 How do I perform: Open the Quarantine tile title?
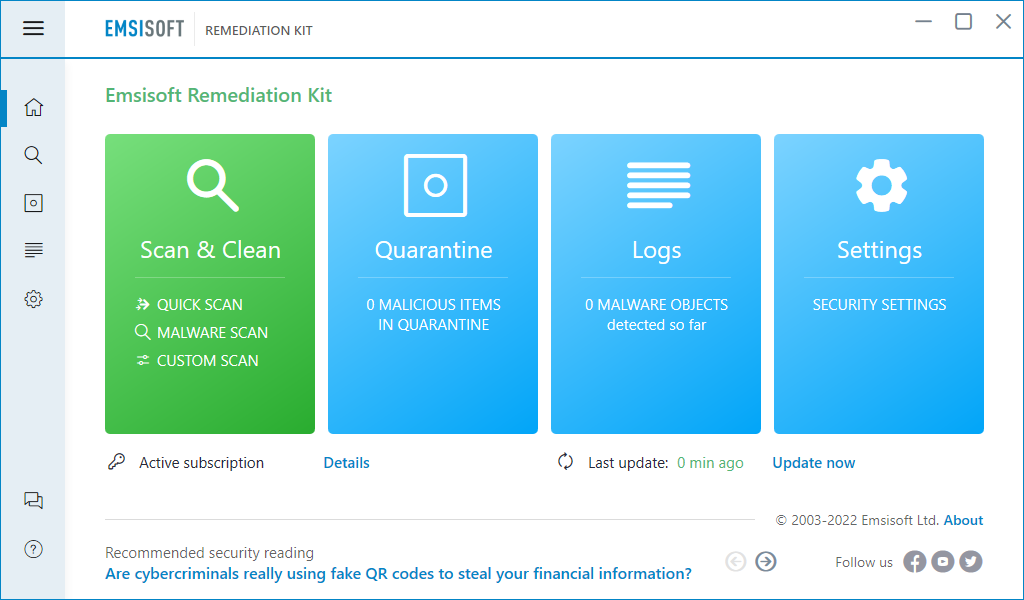click(434, 250)
